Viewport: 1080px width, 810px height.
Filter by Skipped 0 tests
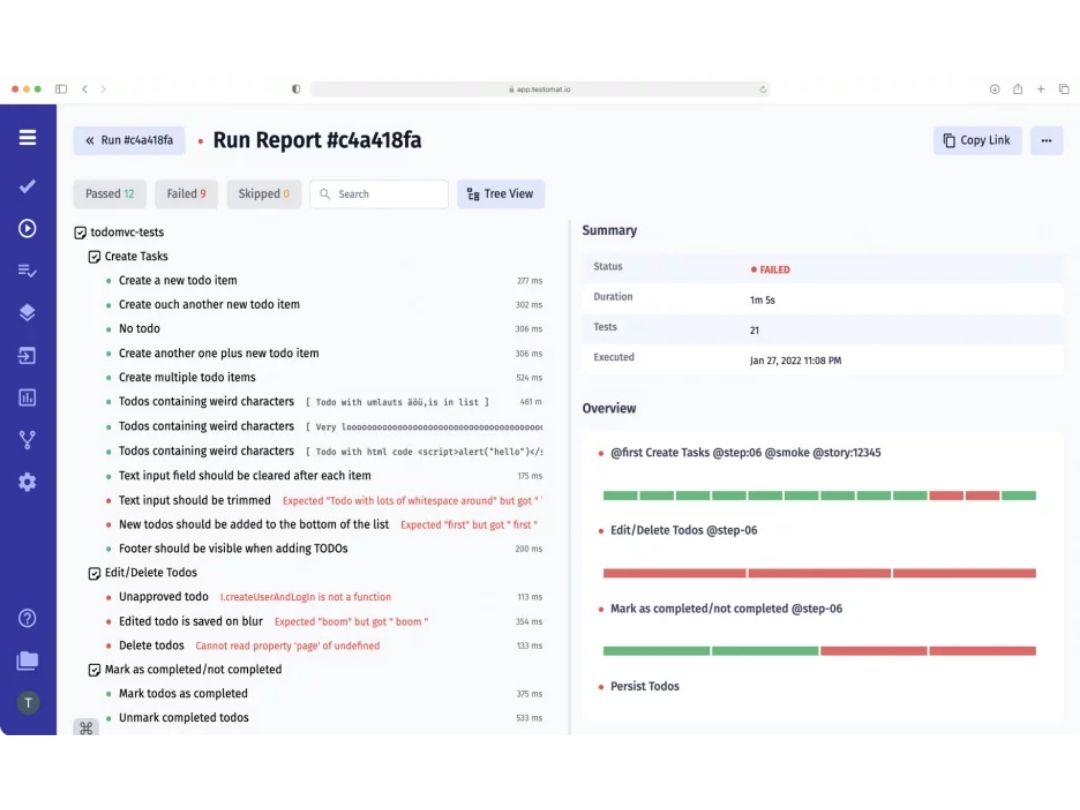tap(264, 194)
